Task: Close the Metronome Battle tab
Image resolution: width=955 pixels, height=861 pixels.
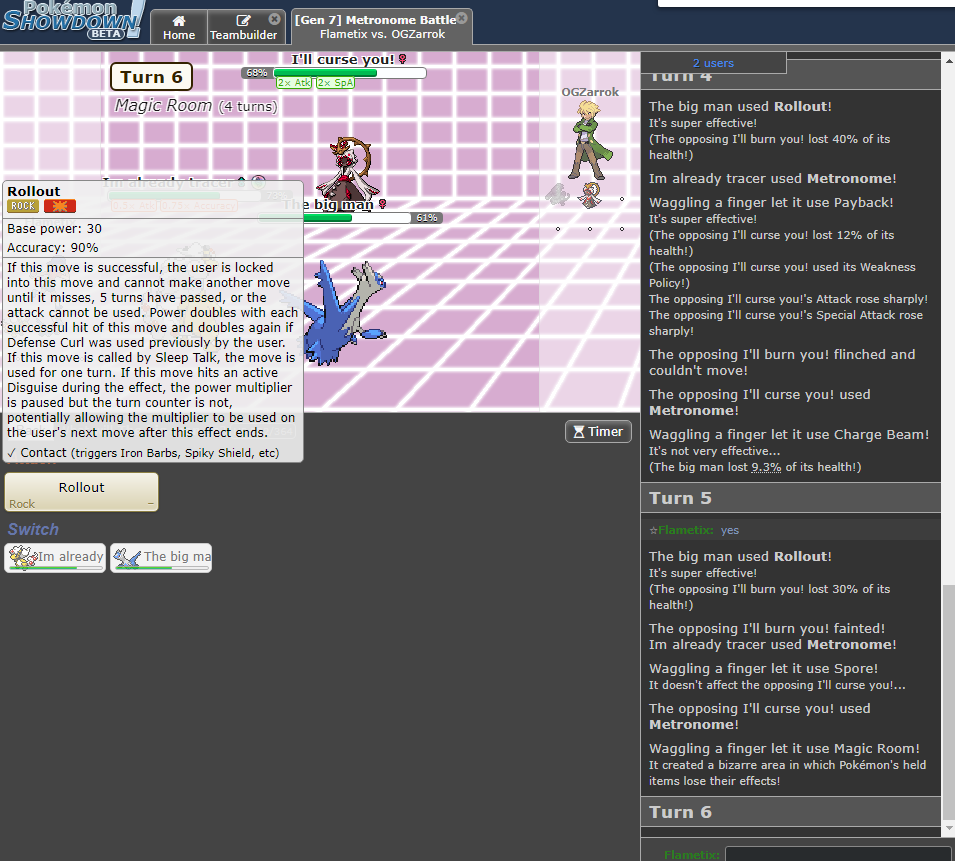Action: pos(462,18)
